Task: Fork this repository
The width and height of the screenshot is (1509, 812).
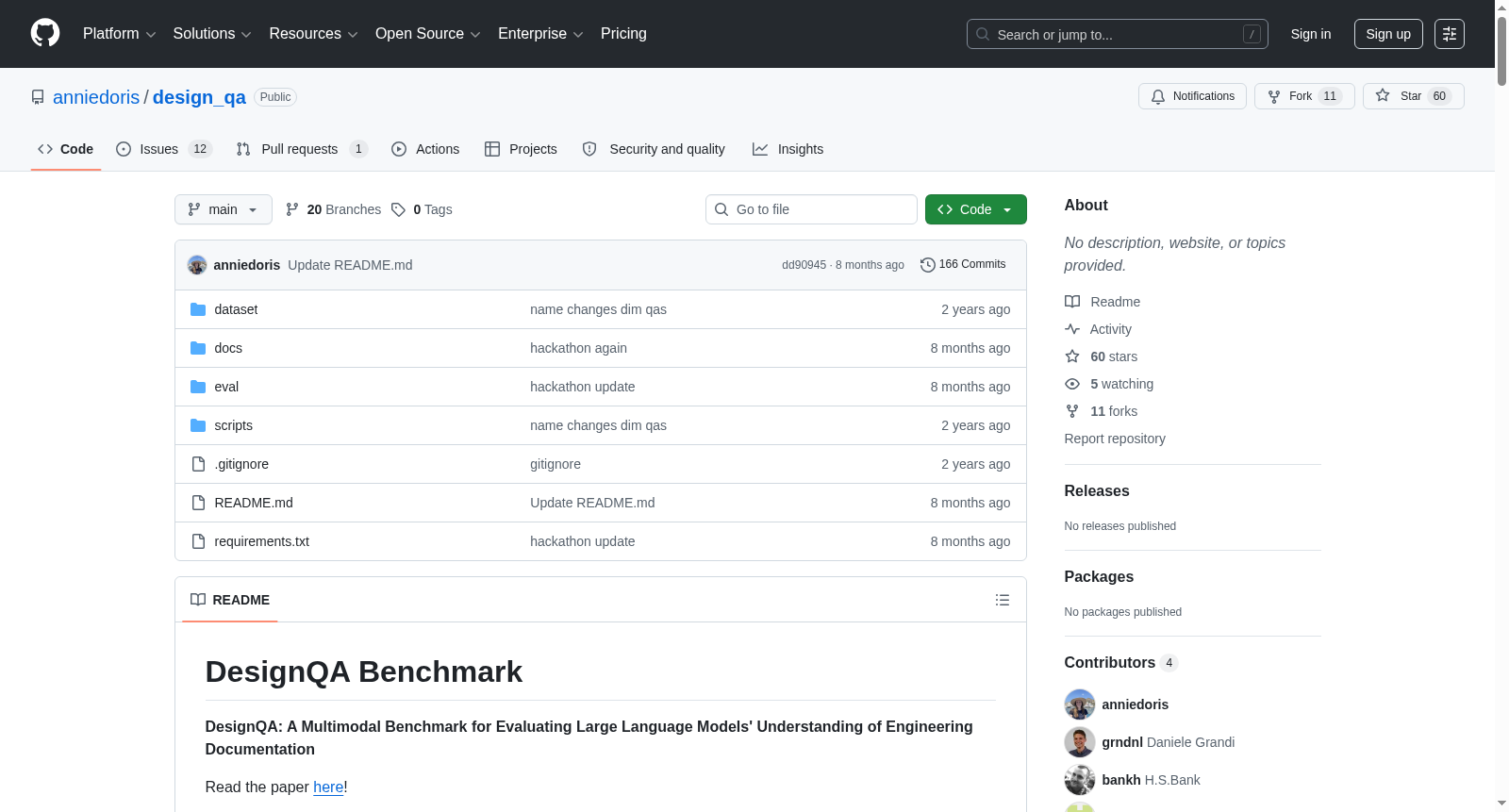Action: tap(1304, 96)
